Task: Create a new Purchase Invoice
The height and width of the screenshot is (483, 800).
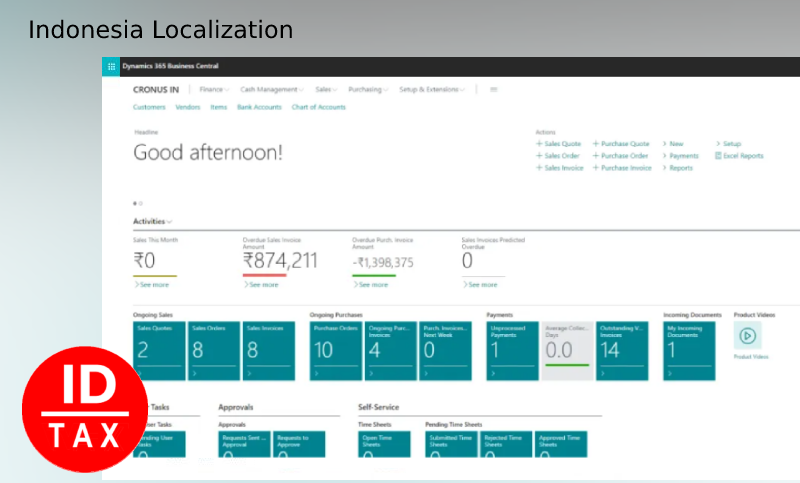Action: pyautogui.click(x=622, y=168)
